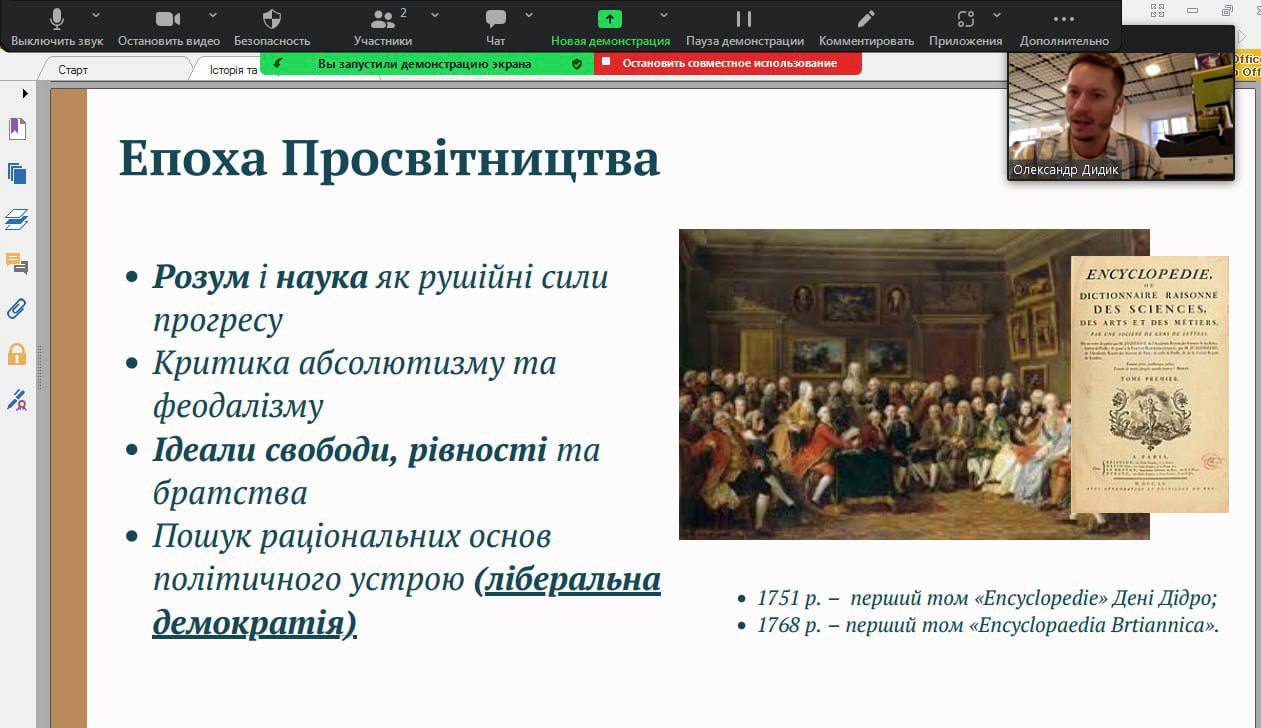Open the Чат chat window
This screenshot has width=1261, height=728.
[x=496, y=28]
